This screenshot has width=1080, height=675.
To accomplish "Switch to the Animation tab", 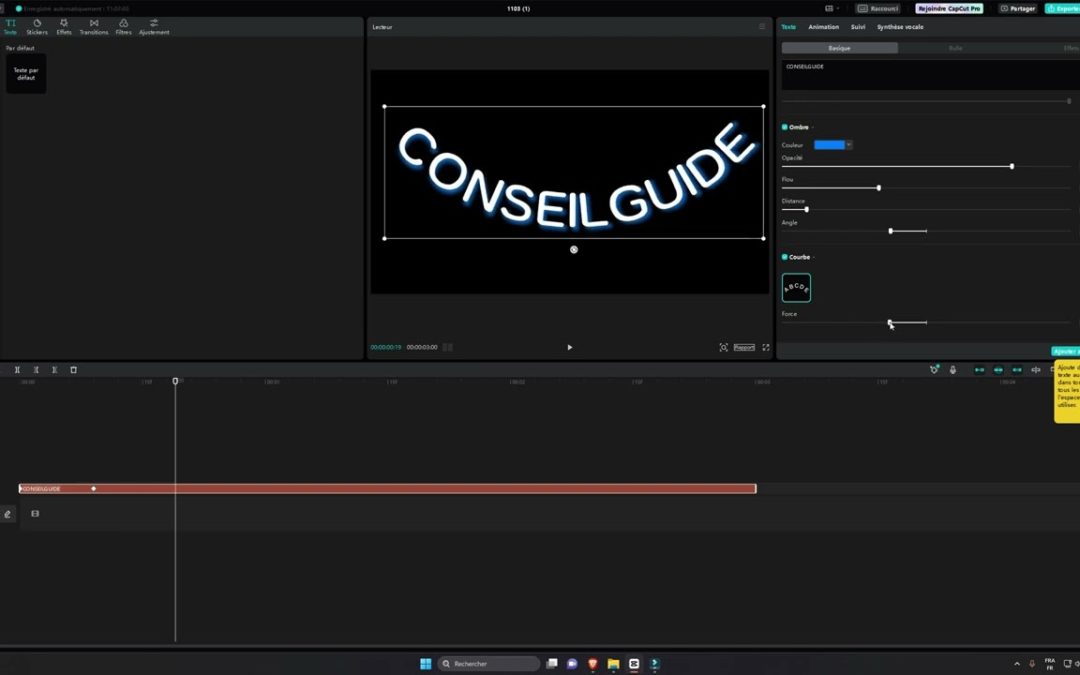I will (x=823, y=27).
